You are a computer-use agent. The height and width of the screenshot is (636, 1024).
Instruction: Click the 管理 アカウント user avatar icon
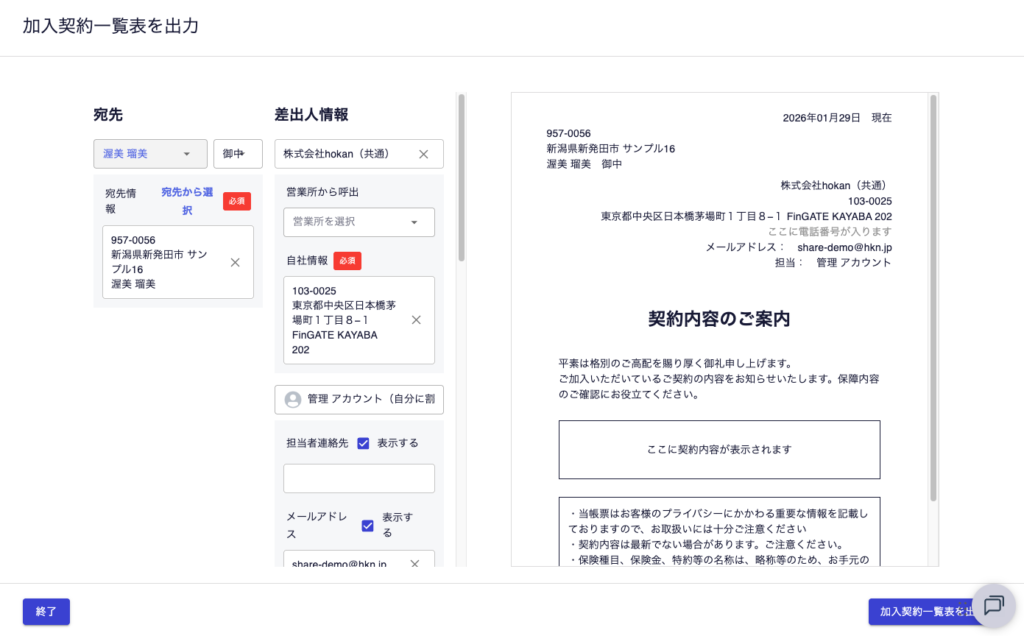tap(293, 400)
